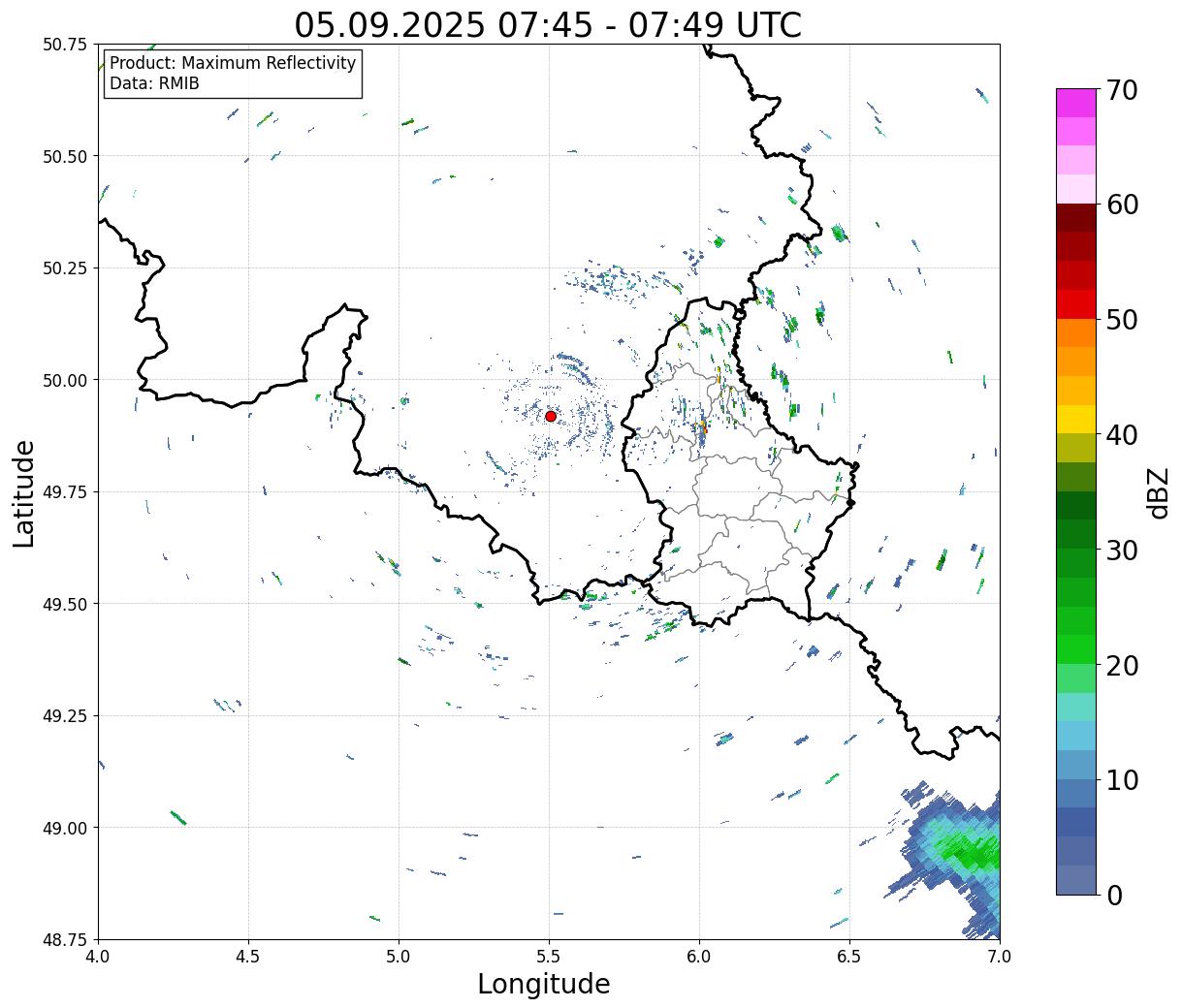The height and width of the screenshot is (1008, 1182).
Task: Click the colorbar tick label "10"
Action: click(x=1121, y=780)
